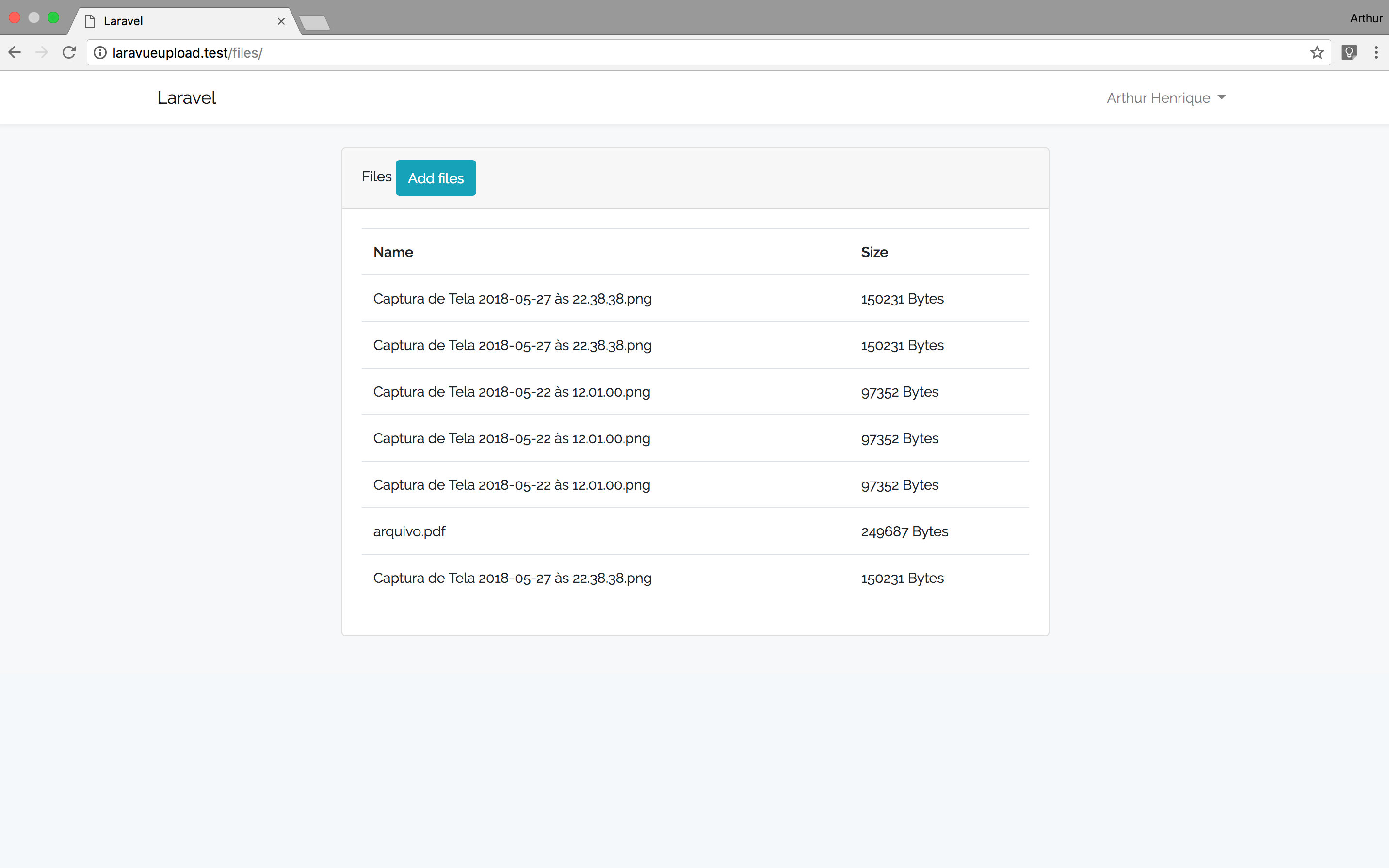Expand the Arthur Henrique user dropdown

tap(1166, 97)
